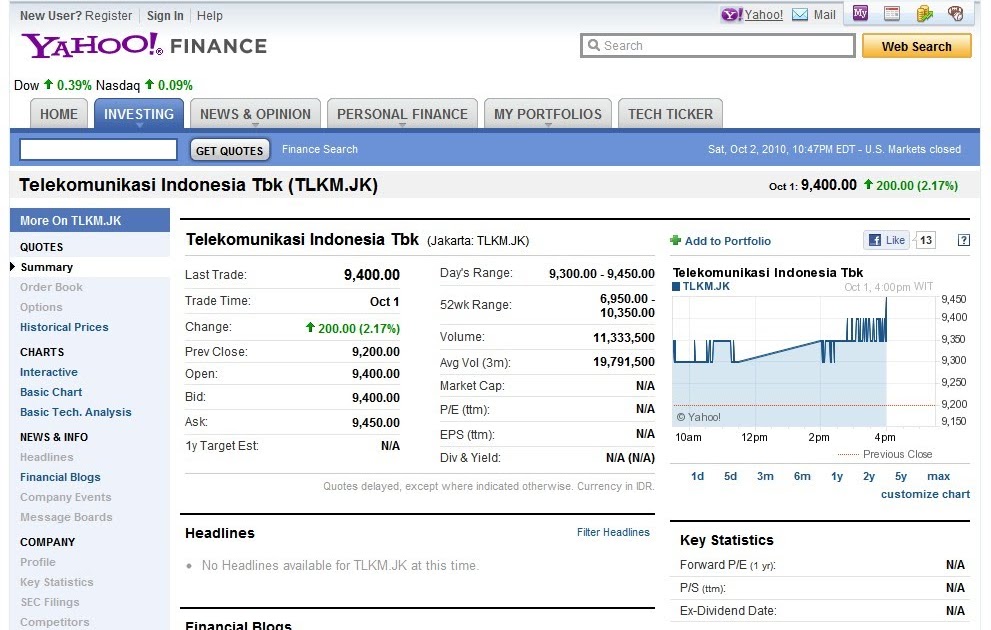
Task: Open Basic Tech. Analysis link
Action: (75, 412)
